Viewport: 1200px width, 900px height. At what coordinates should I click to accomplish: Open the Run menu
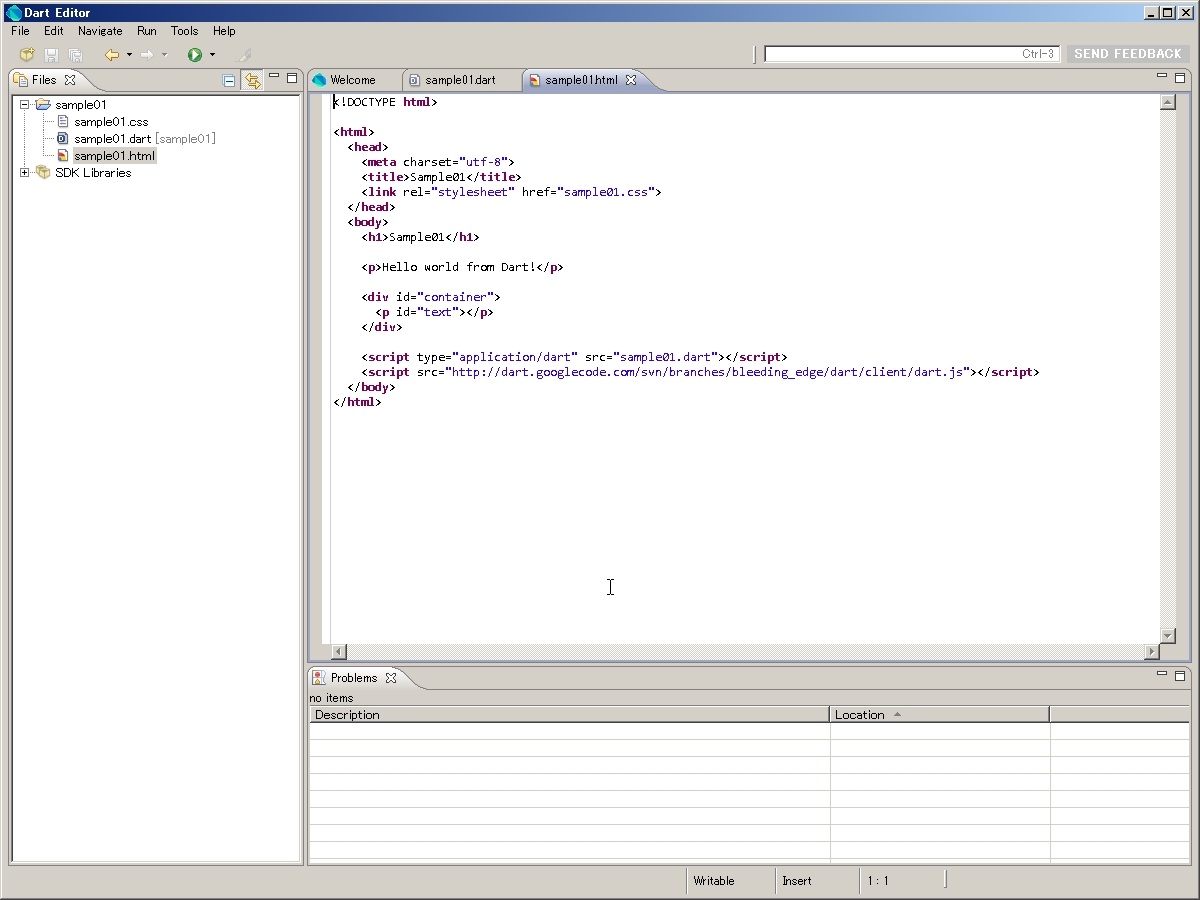147,31
